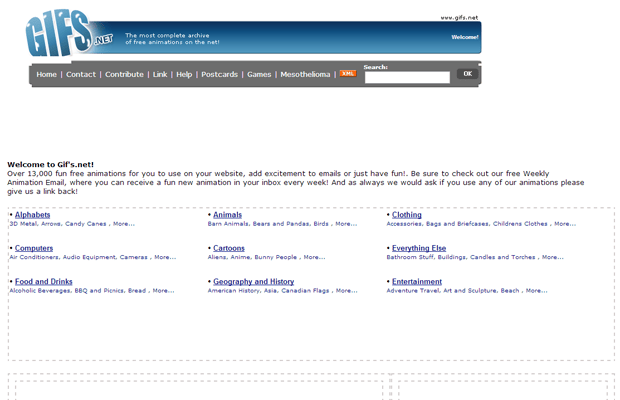This screenshot has width=620, height=400.
Task: Open the Cartoons category link
Action: (229, 248)
